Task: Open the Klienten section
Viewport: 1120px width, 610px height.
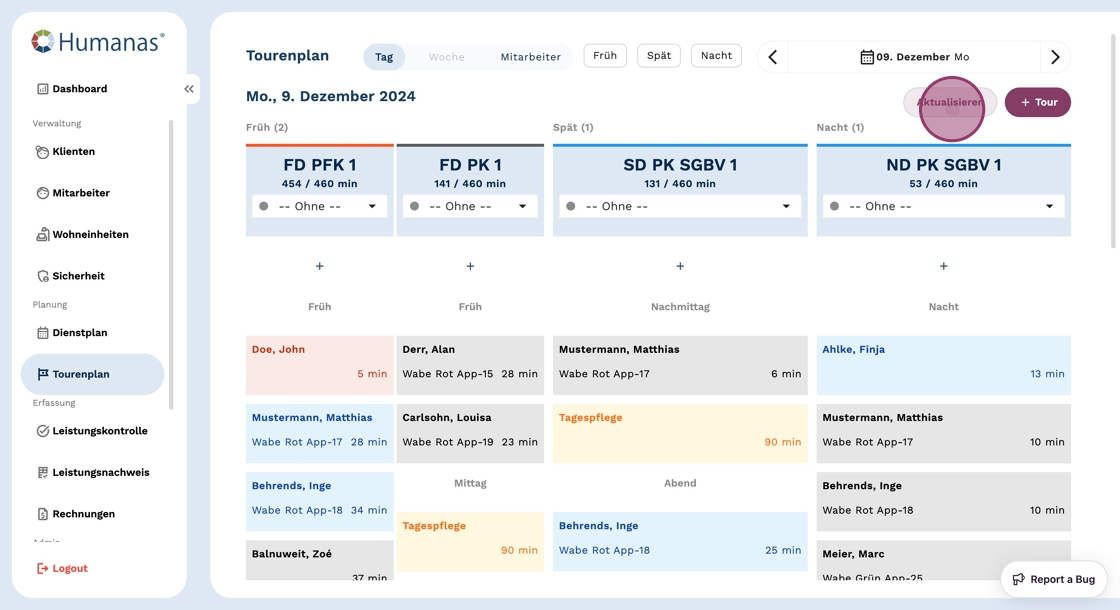Action: pyautogui.click(x=66, y=151)
